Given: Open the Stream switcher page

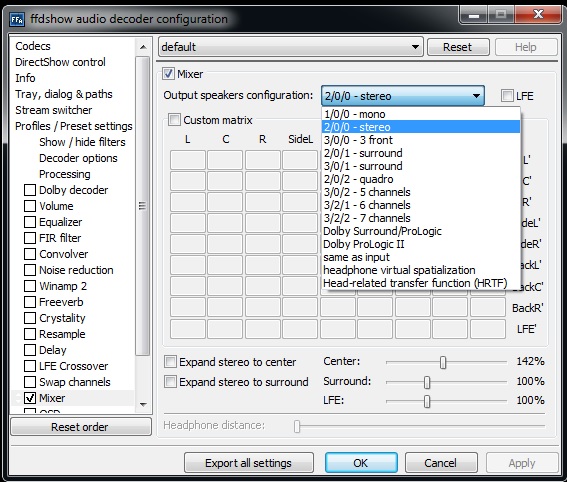Looking at the screenshot, I should (54, 110).
